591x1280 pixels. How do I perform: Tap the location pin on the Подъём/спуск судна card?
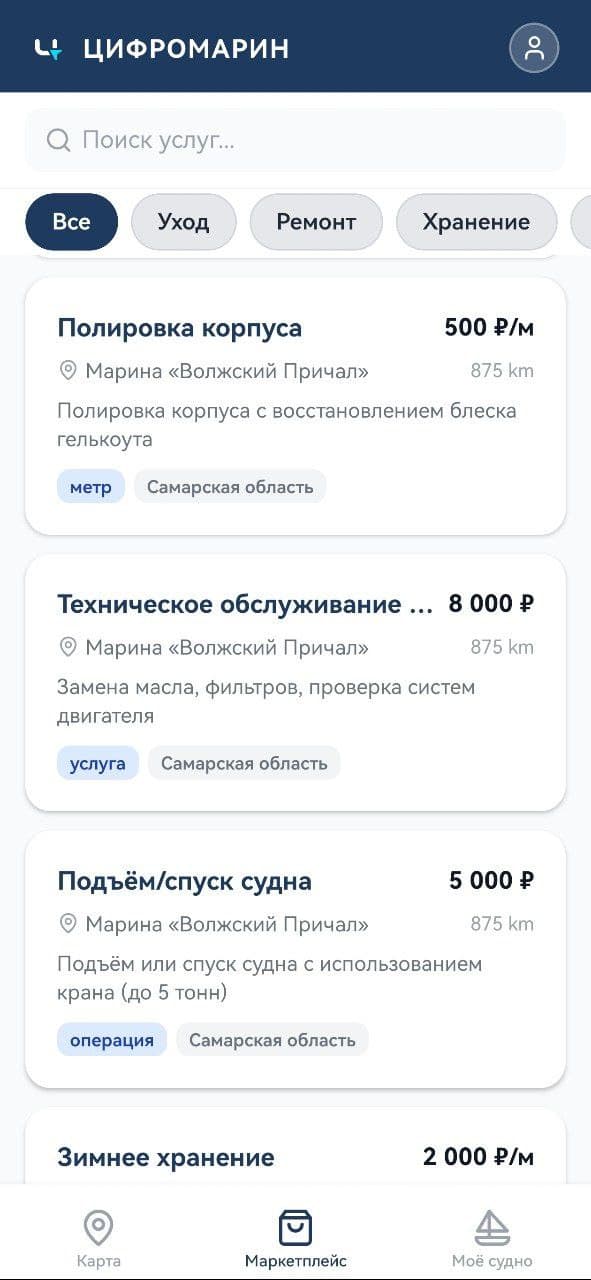[67, 923]
